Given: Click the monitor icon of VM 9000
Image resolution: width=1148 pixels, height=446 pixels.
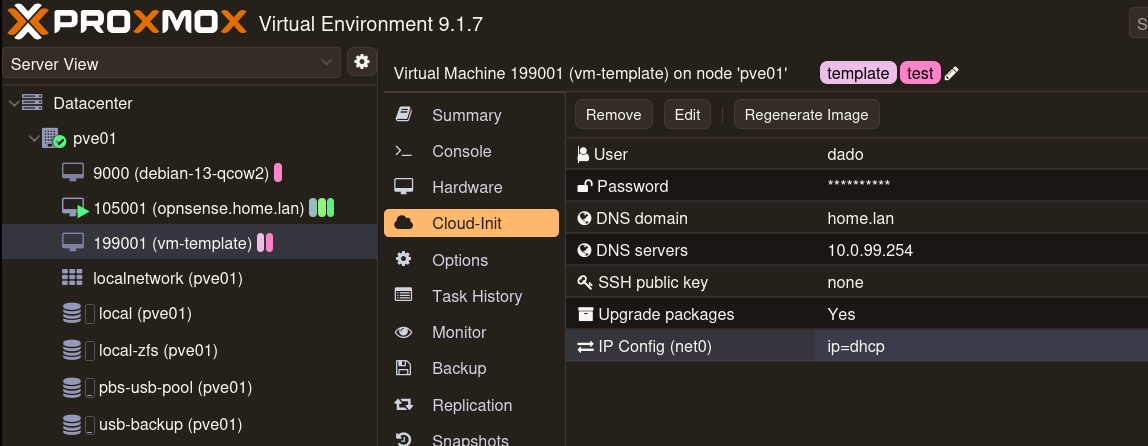Looking at the screenshot, I should [x=72, y=174].
